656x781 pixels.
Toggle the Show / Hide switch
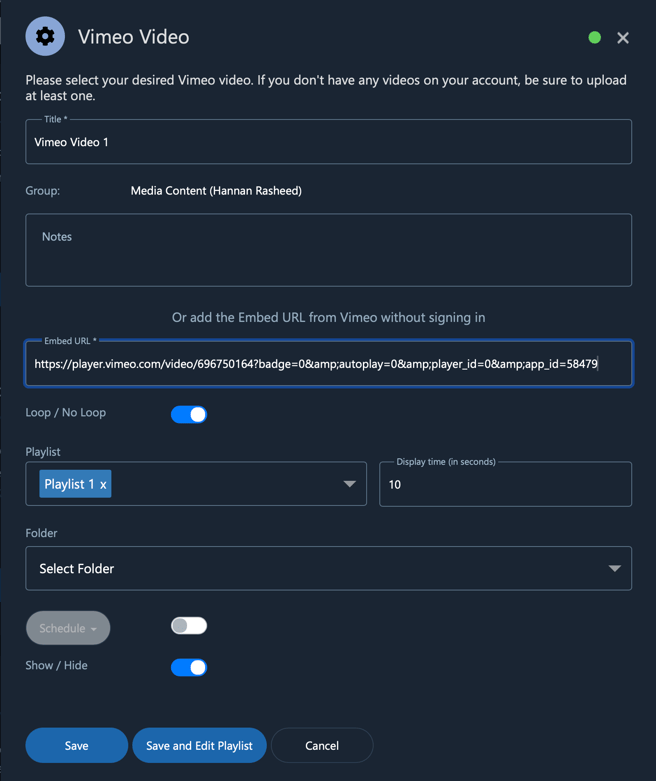pyautogui.click(x=189, y=667)
